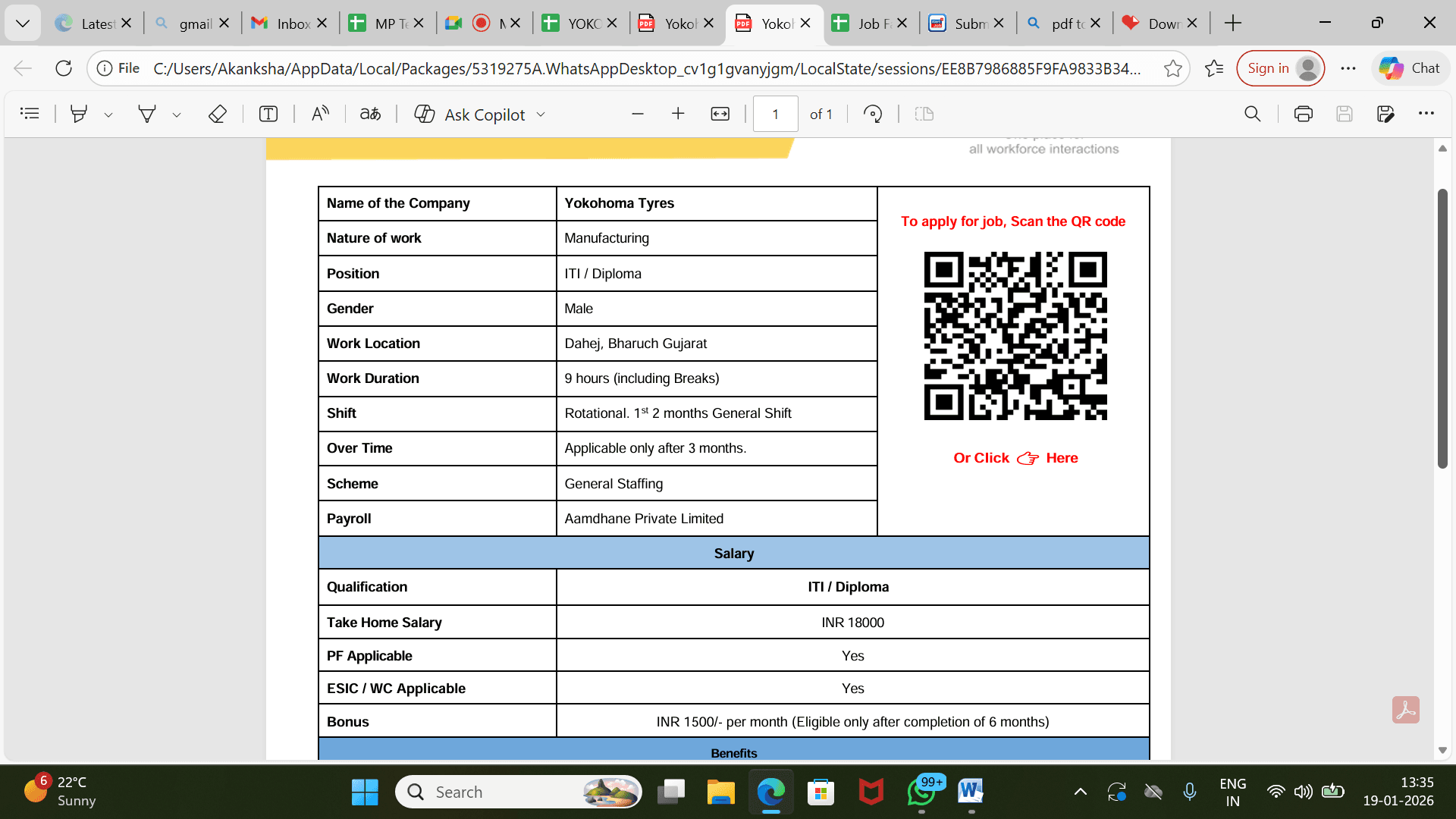The image size is (1456, 819).
Task: Click the Translate icon in PDF toolbar
Action: (370, 114)
